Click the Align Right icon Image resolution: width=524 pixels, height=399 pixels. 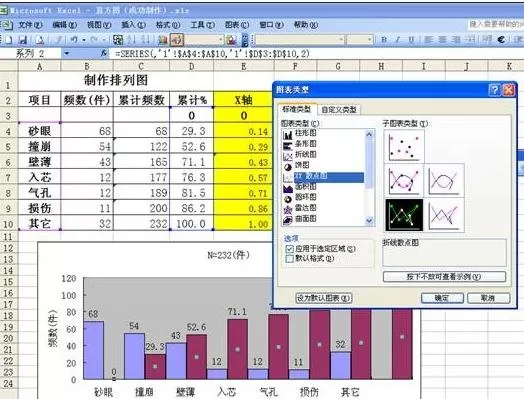pyautogui.click(x=456, y=40)
